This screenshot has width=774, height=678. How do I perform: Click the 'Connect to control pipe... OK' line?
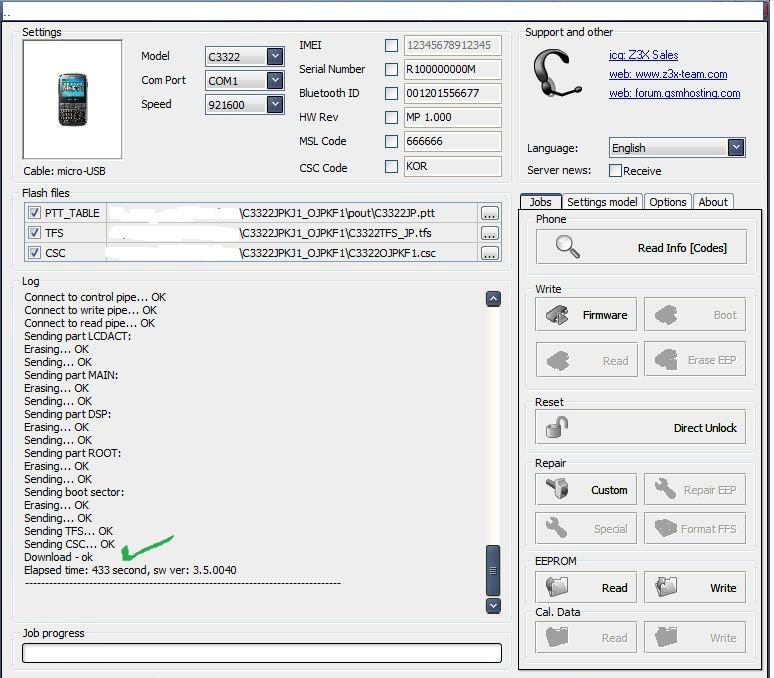(95, 297)
